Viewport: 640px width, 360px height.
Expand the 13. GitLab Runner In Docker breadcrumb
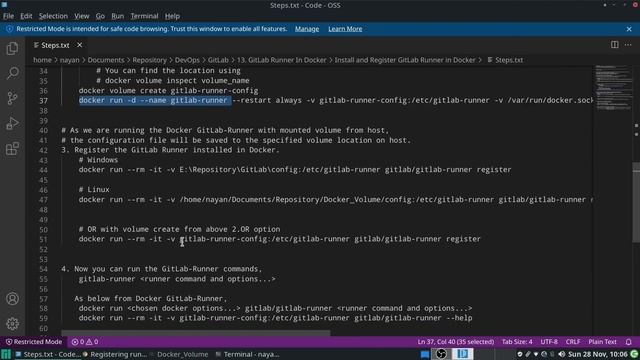pos(282,60)
